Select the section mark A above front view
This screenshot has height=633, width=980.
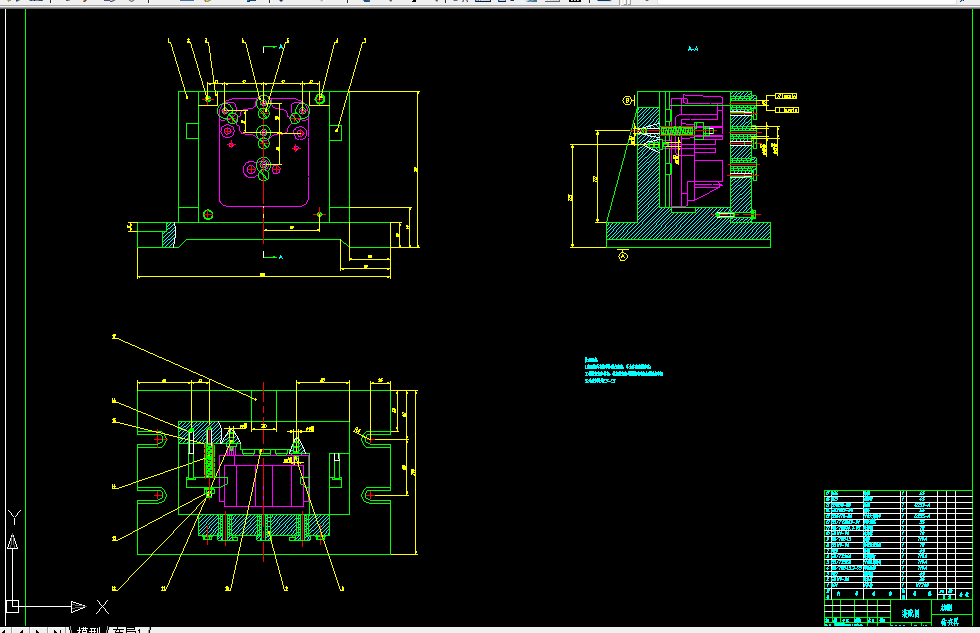coord(281,46)
